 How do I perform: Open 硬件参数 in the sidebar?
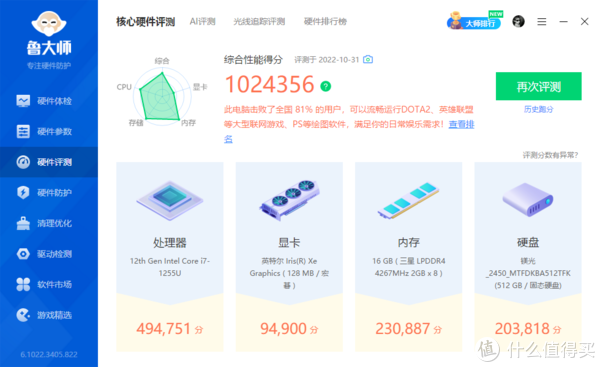tap(49, 132)
